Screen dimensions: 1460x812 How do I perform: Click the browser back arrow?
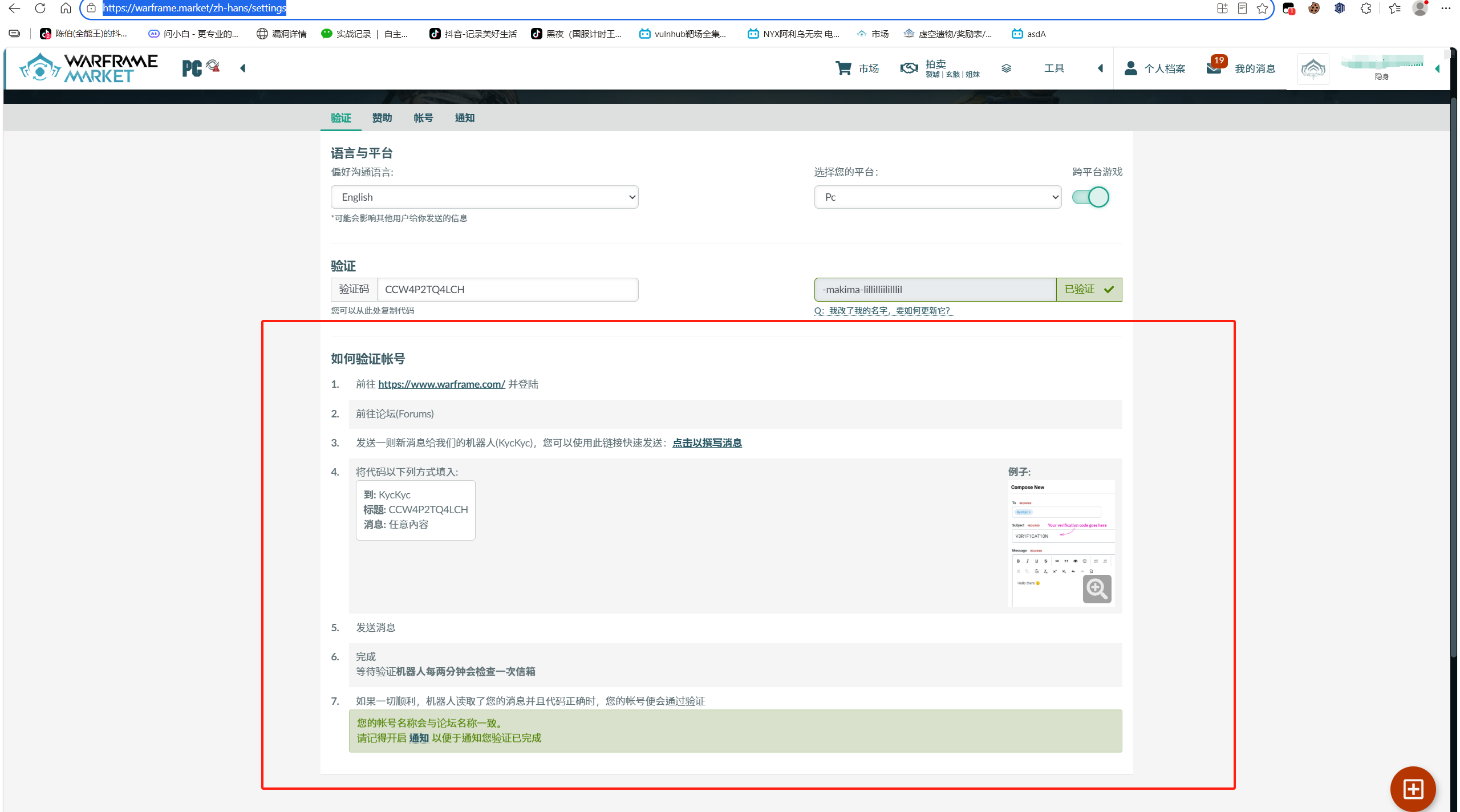(14, 9)
